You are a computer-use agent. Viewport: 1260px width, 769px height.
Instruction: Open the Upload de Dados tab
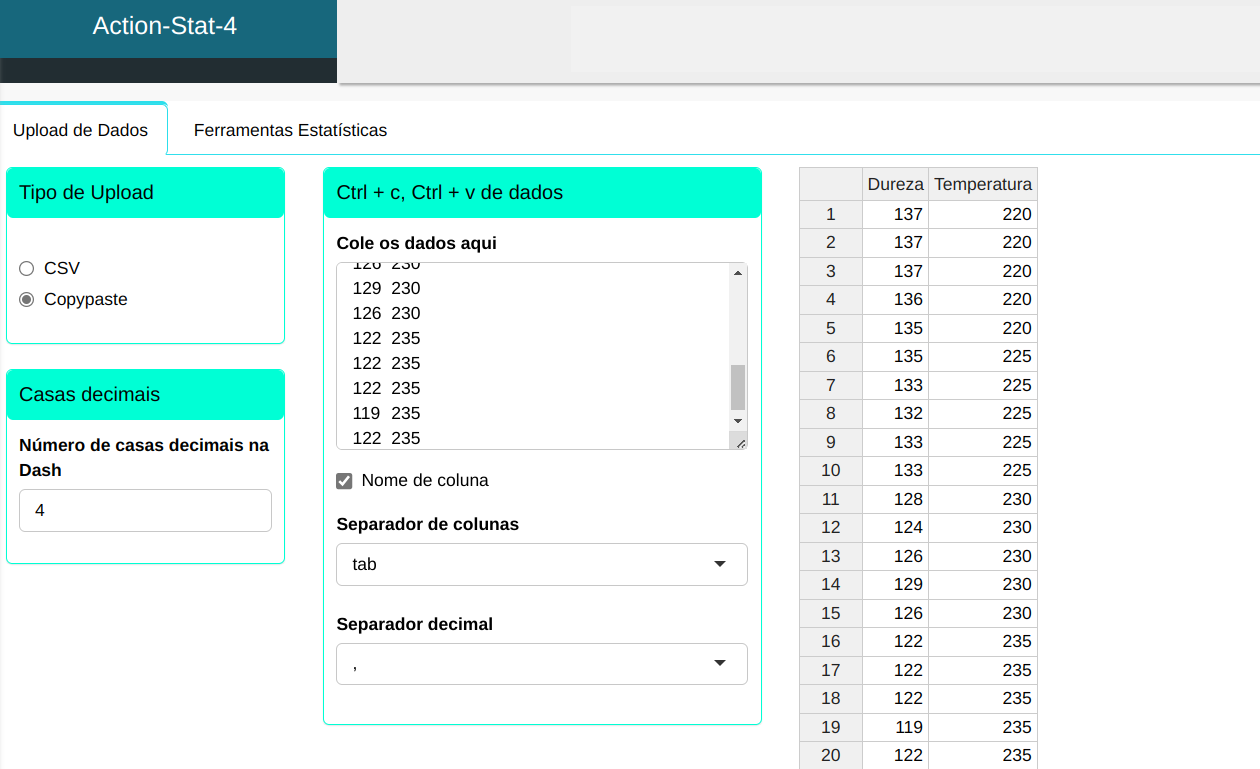coord(81,130)
